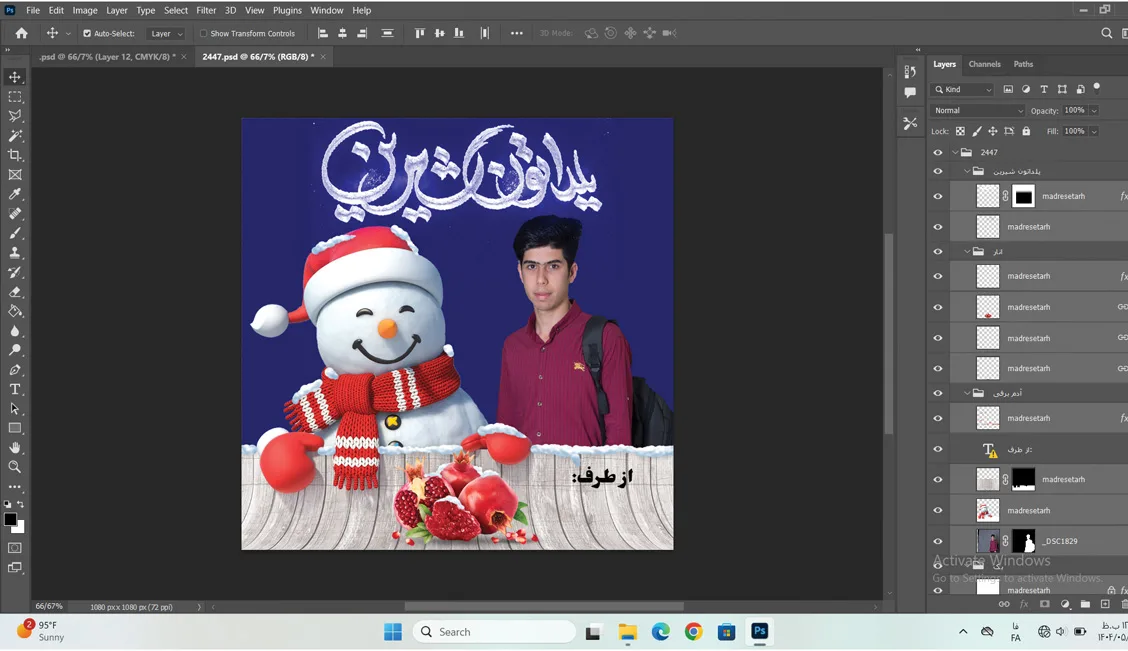Hide the _DSC1829 layer
Image resolution: width=1128 pixels, height=651 pixels.
pos(937,541)
